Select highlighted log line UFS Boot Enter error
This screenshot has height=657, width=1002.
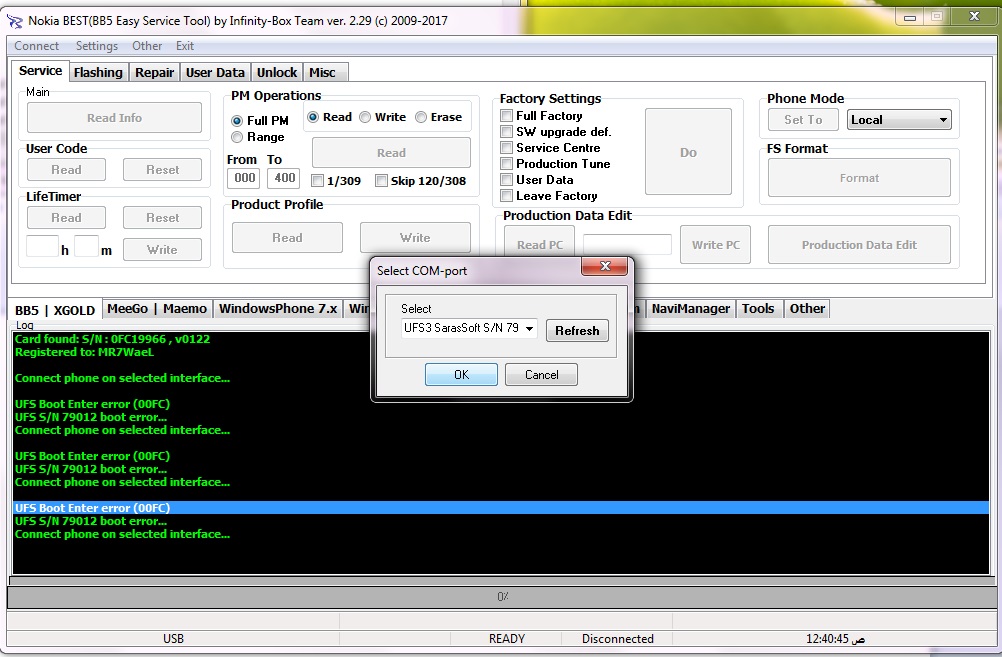click(501, 508)
